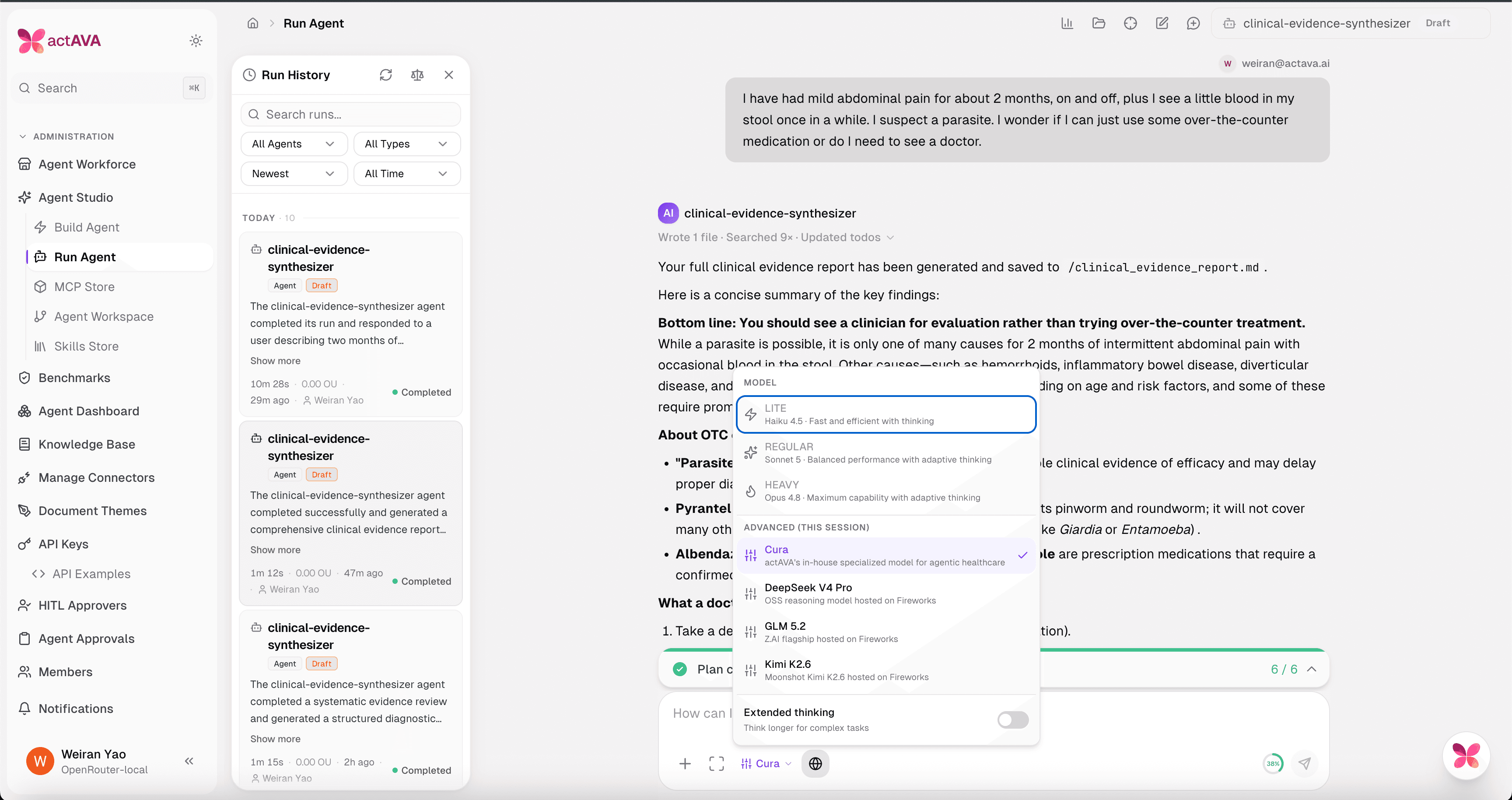
Task: Open the All Time filter dropdown
Action: tap(407, 174)
